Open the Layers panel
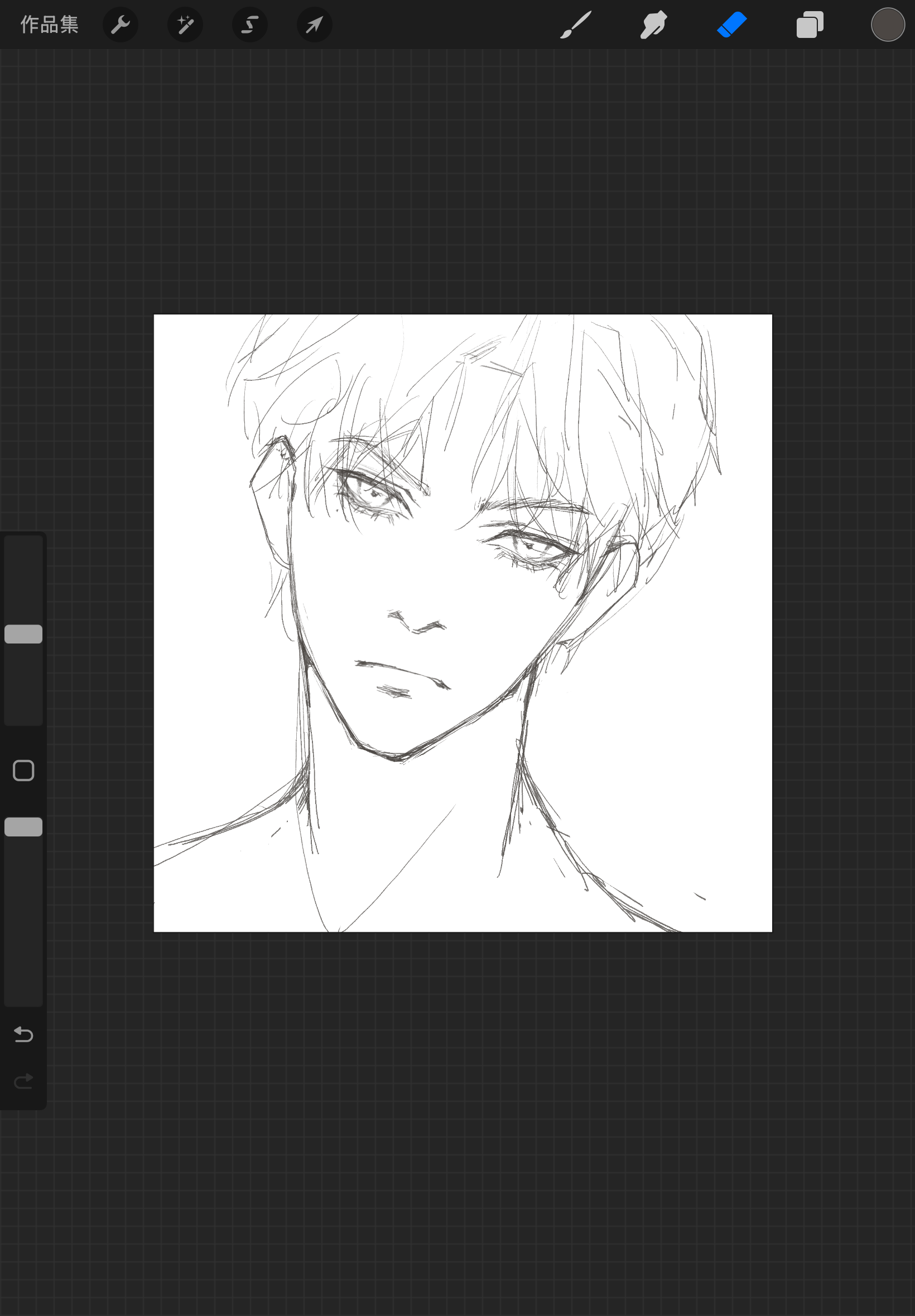The image size is (915, 1316). (810, 25)
